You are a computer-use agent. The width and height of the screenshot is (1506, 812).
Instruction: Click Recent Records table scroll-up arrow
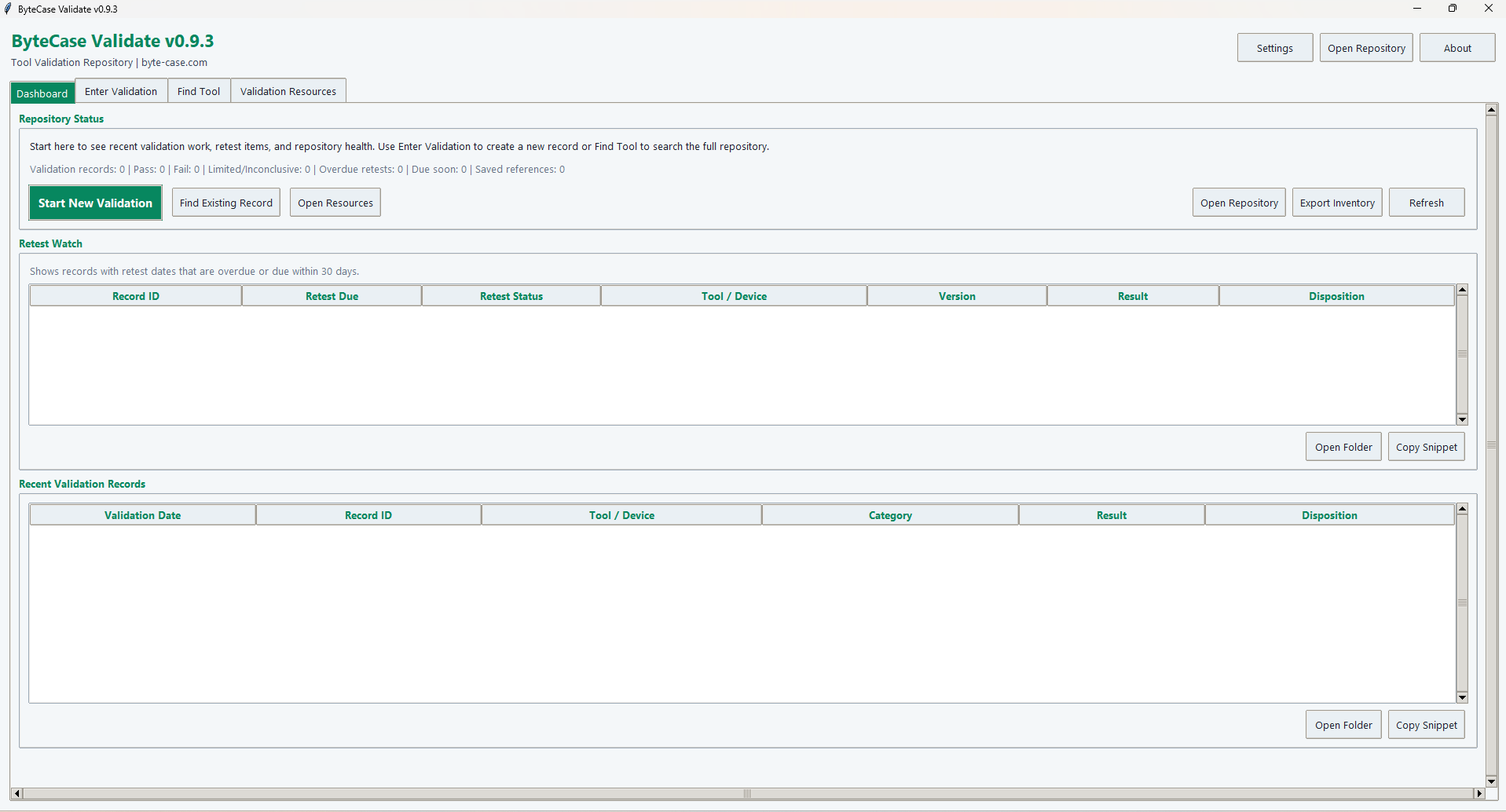pyautogui.click(x=1462, y=509)
